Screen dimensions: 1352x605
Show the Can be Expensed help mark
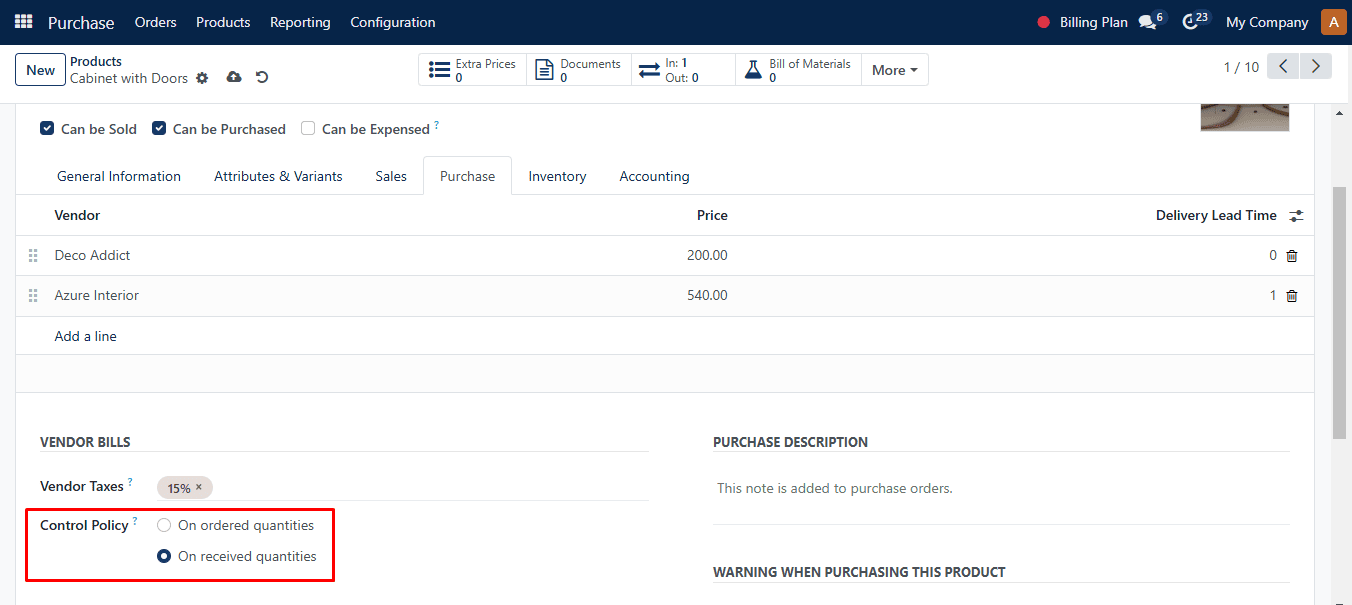tap(436, 125)
